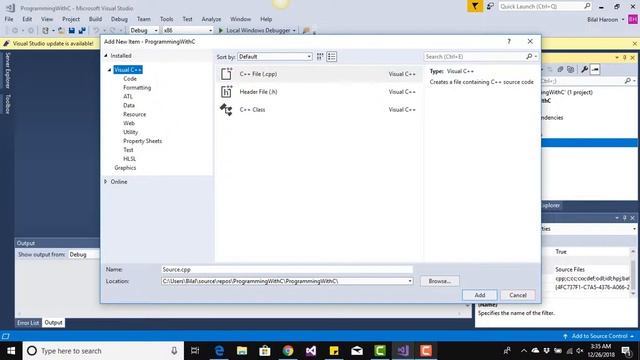
Task: Open the Debug menu
Action: (119, 19)
